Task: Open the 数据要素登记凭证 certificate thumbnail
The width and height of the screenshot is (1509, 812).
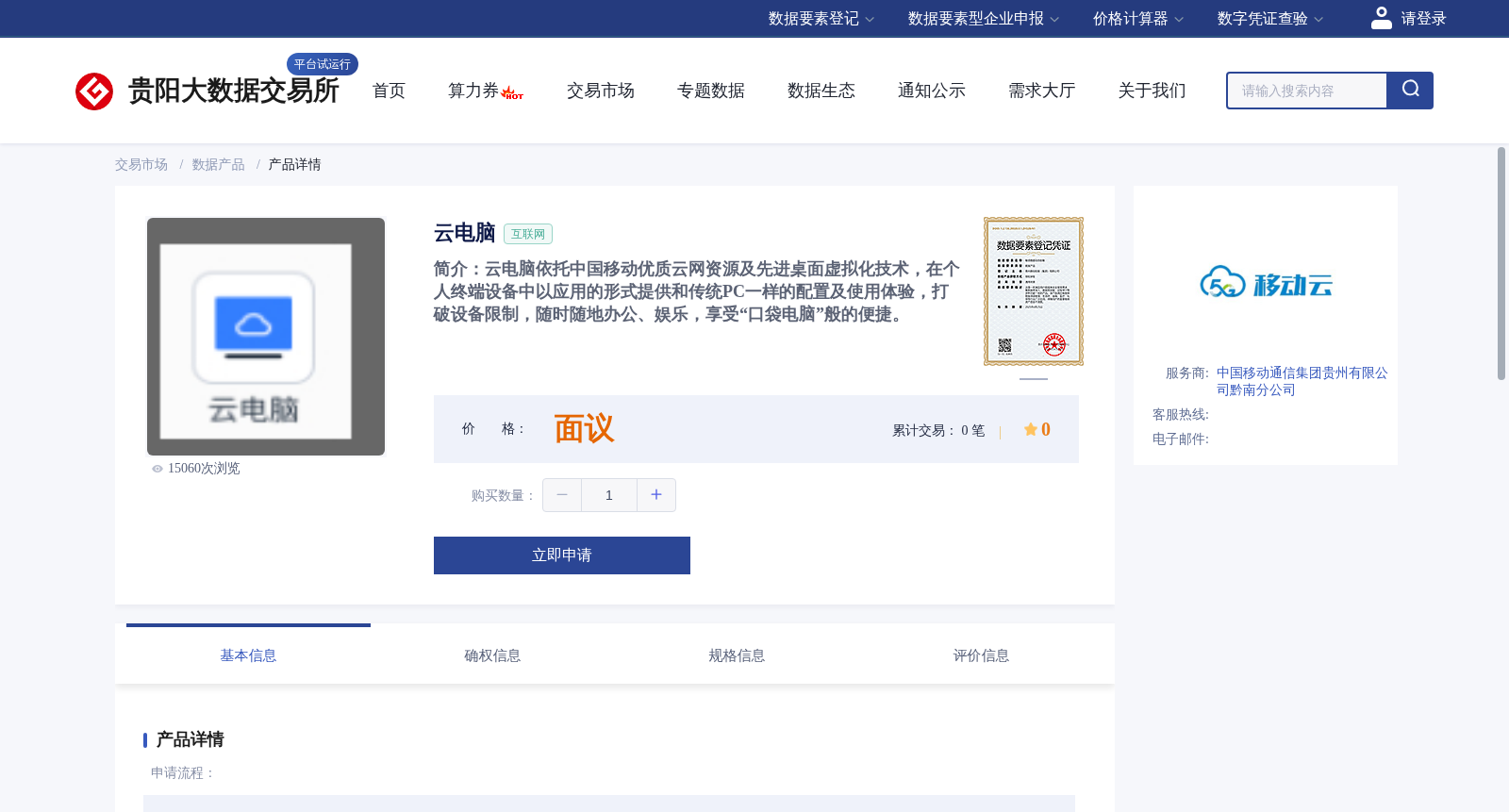Action: [x=1034, y=291]
